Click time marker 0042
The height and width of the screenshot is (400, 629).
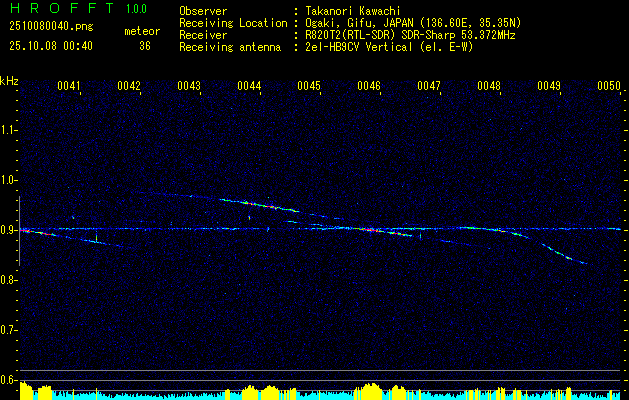pos(129,86)
